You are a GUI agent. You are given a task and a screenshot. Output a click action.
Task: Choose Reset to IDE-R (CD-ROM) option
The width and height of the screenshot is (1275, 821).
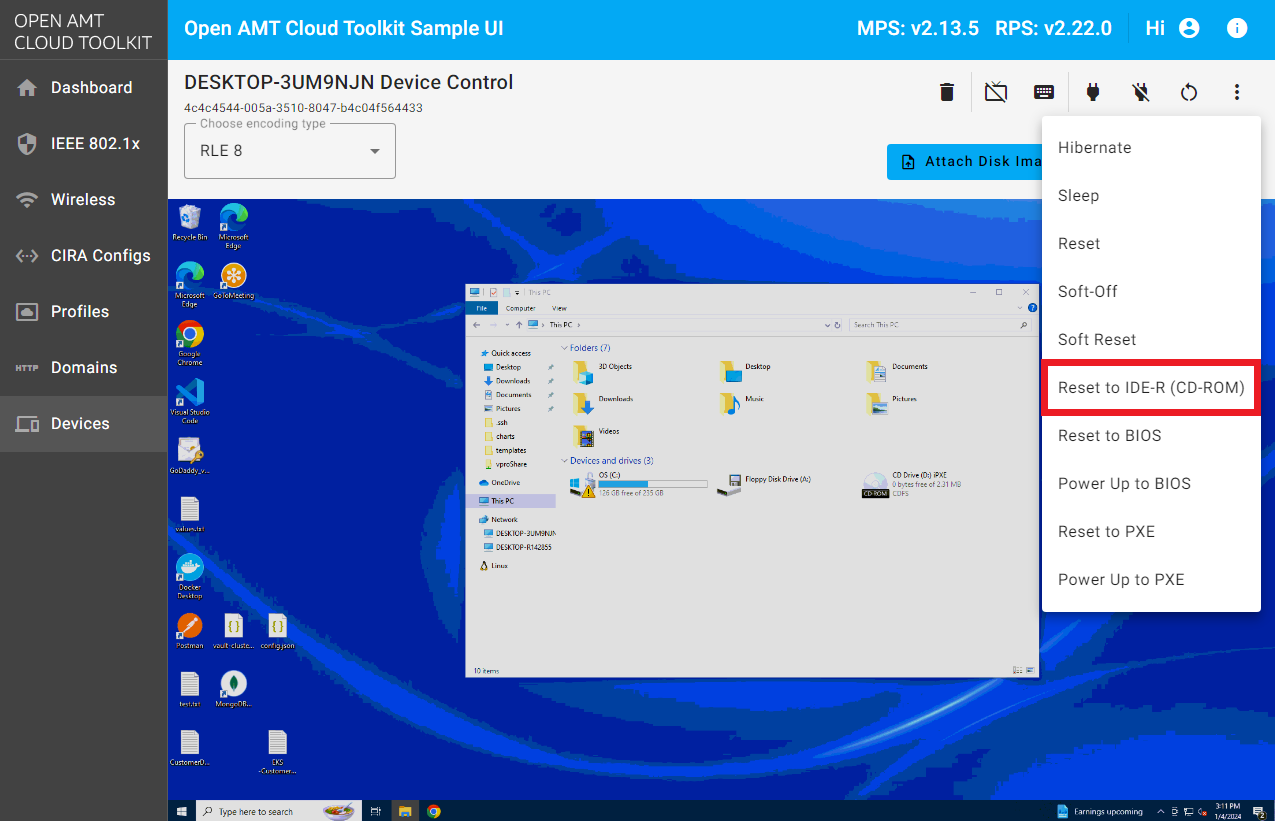click(x=1151, y=388)
